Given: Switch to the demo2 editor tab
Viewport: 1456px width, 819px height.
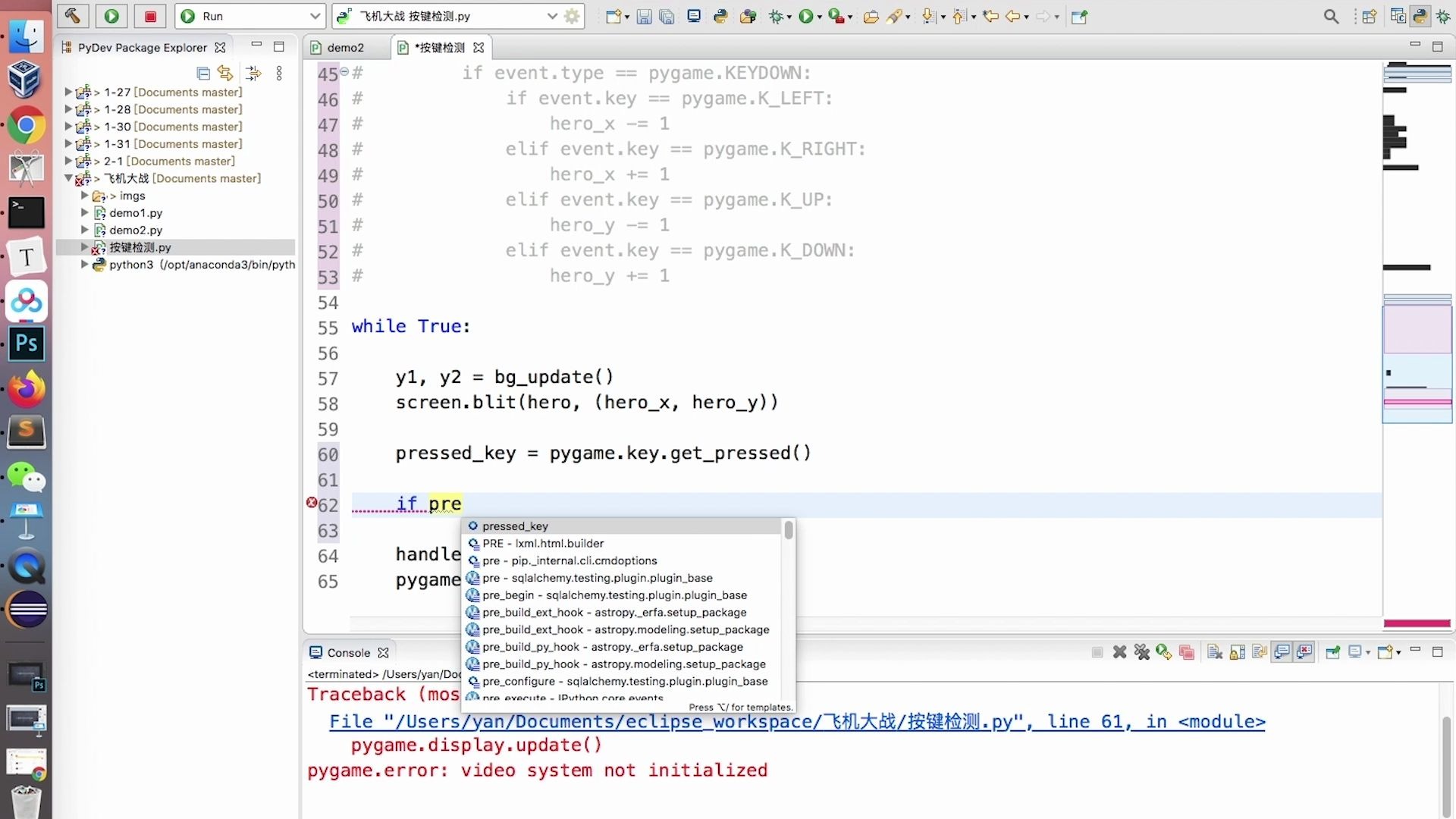Looking at the screenshot, I should (x=345, y=47).
